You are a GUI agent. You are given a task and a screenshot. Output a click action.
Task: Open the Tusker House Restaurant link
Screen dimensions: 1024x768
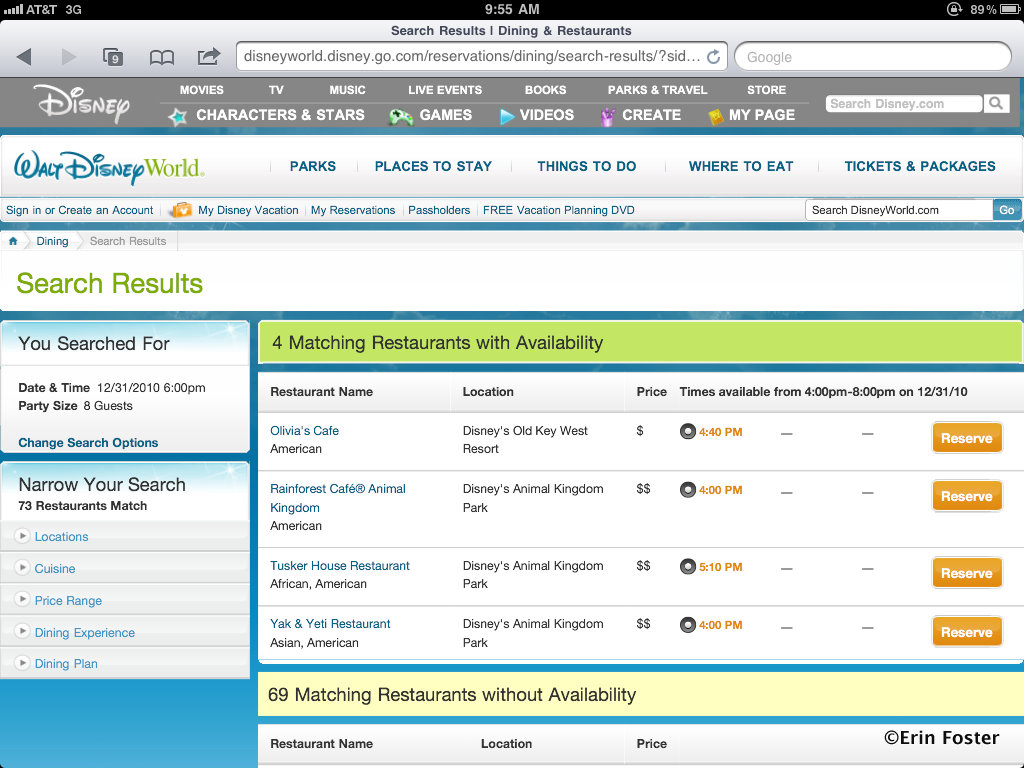(340, 566)
